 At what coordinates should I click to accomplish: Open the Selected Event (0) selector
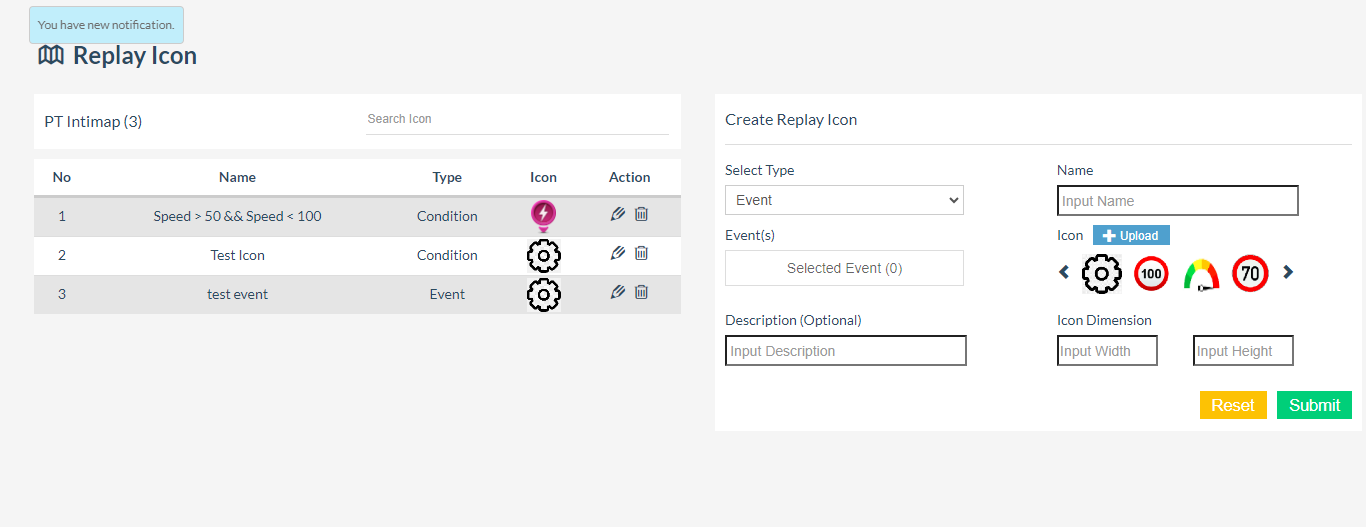coord(844,268)
